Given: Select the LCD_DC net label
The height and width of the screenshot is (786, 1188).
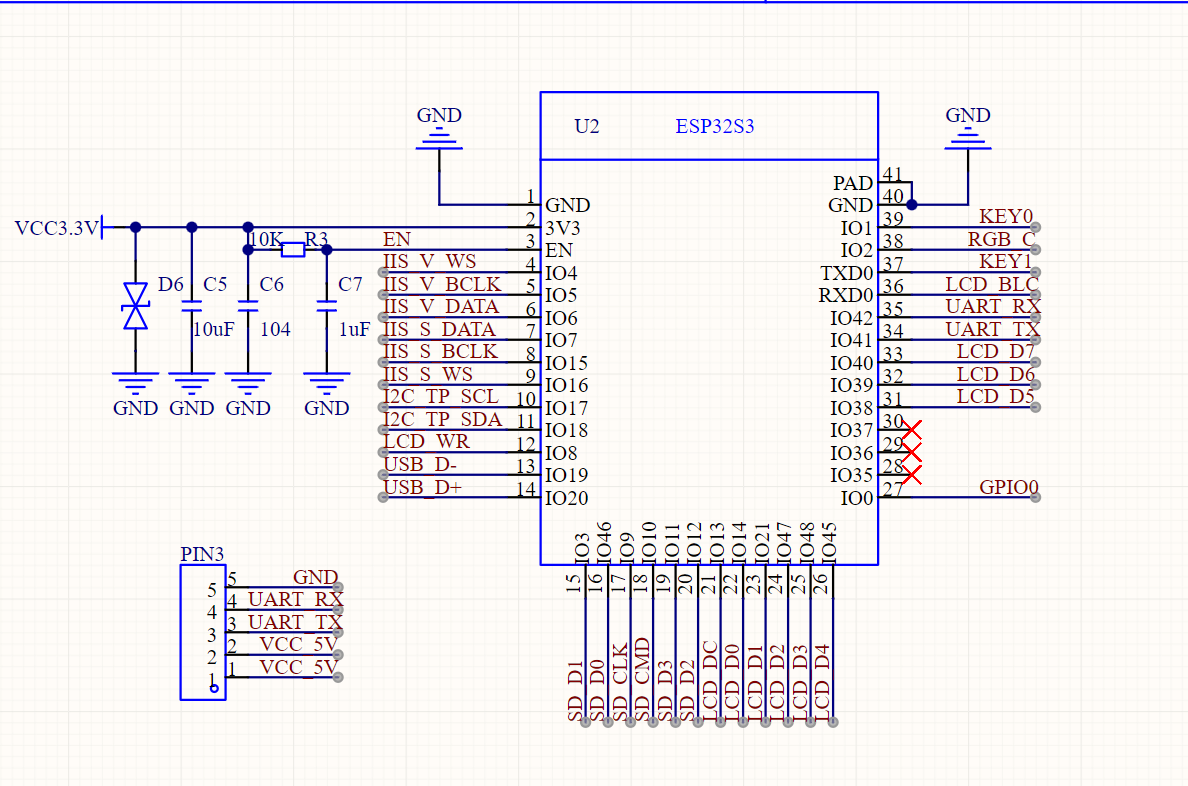Looking at the screenshot, I should (x=710, y=681).
